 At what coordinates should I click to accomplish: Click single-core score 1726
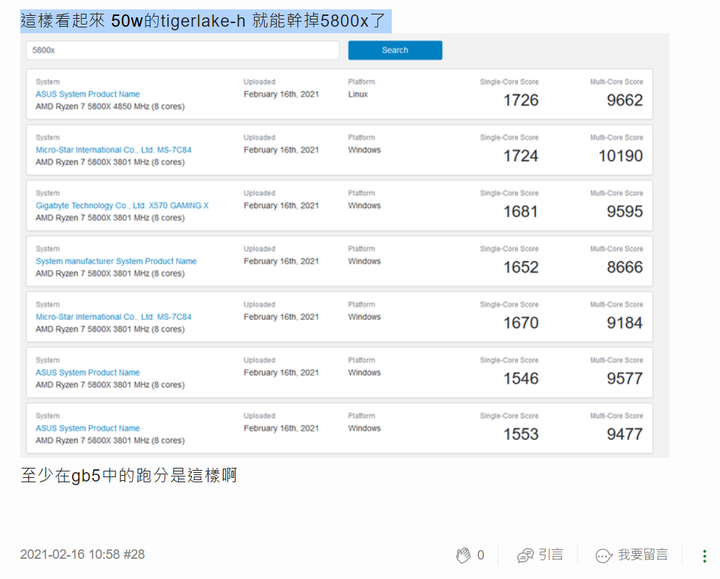[x=521, y=100]
